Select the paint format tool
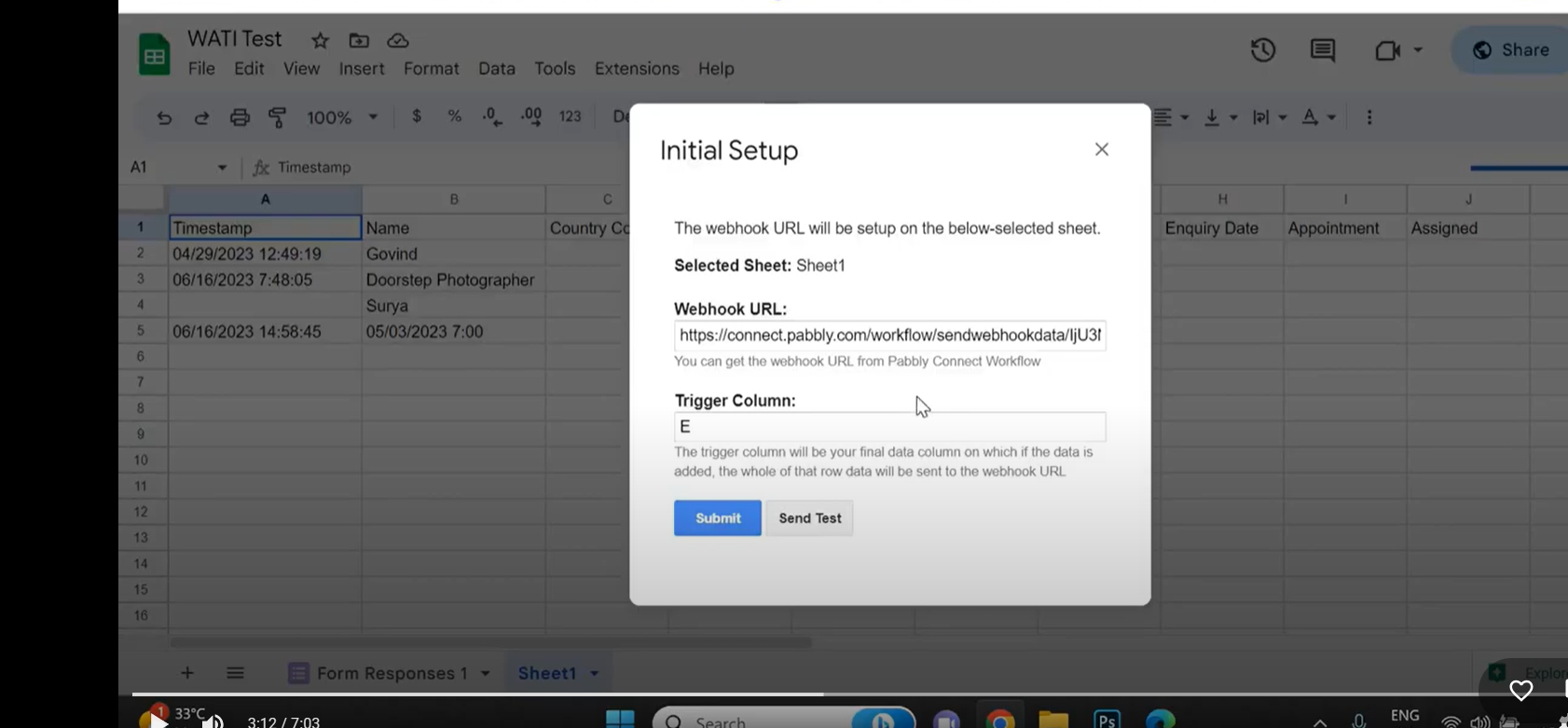 coord(277,117)
